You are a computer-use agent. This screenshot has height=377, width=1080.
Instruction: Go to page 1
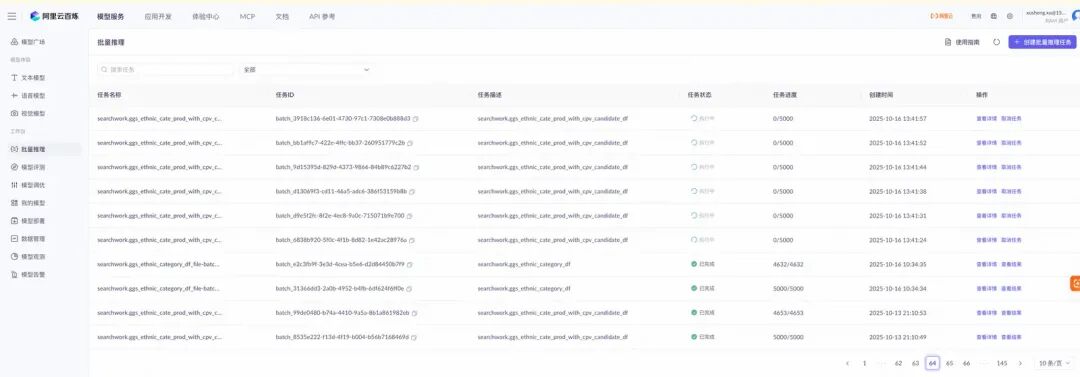864,363
